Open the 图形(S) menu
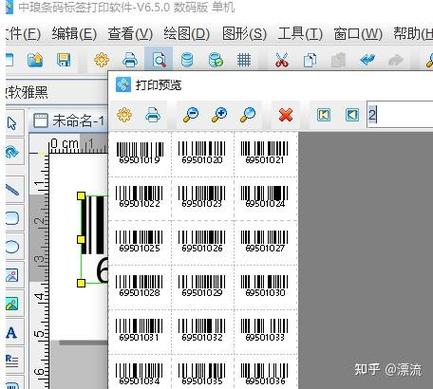 coord(244,34)
